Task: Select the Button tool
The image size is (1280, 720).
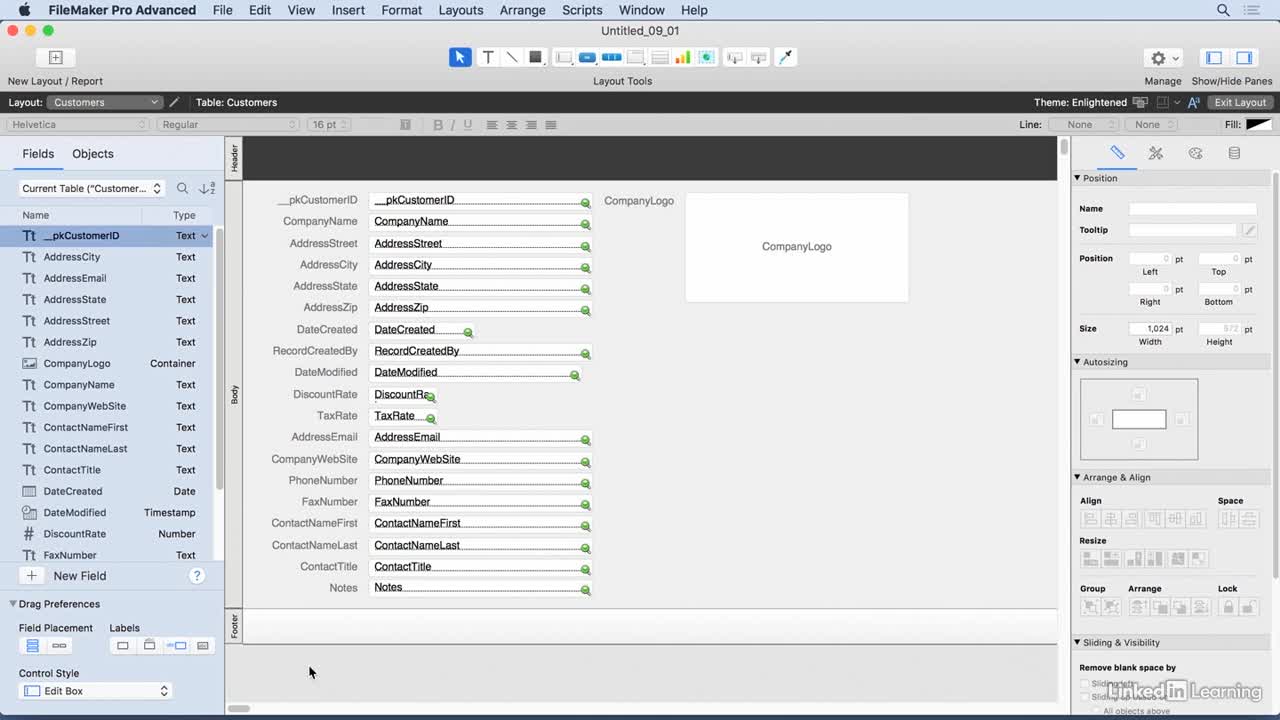Action: [588, 57]
